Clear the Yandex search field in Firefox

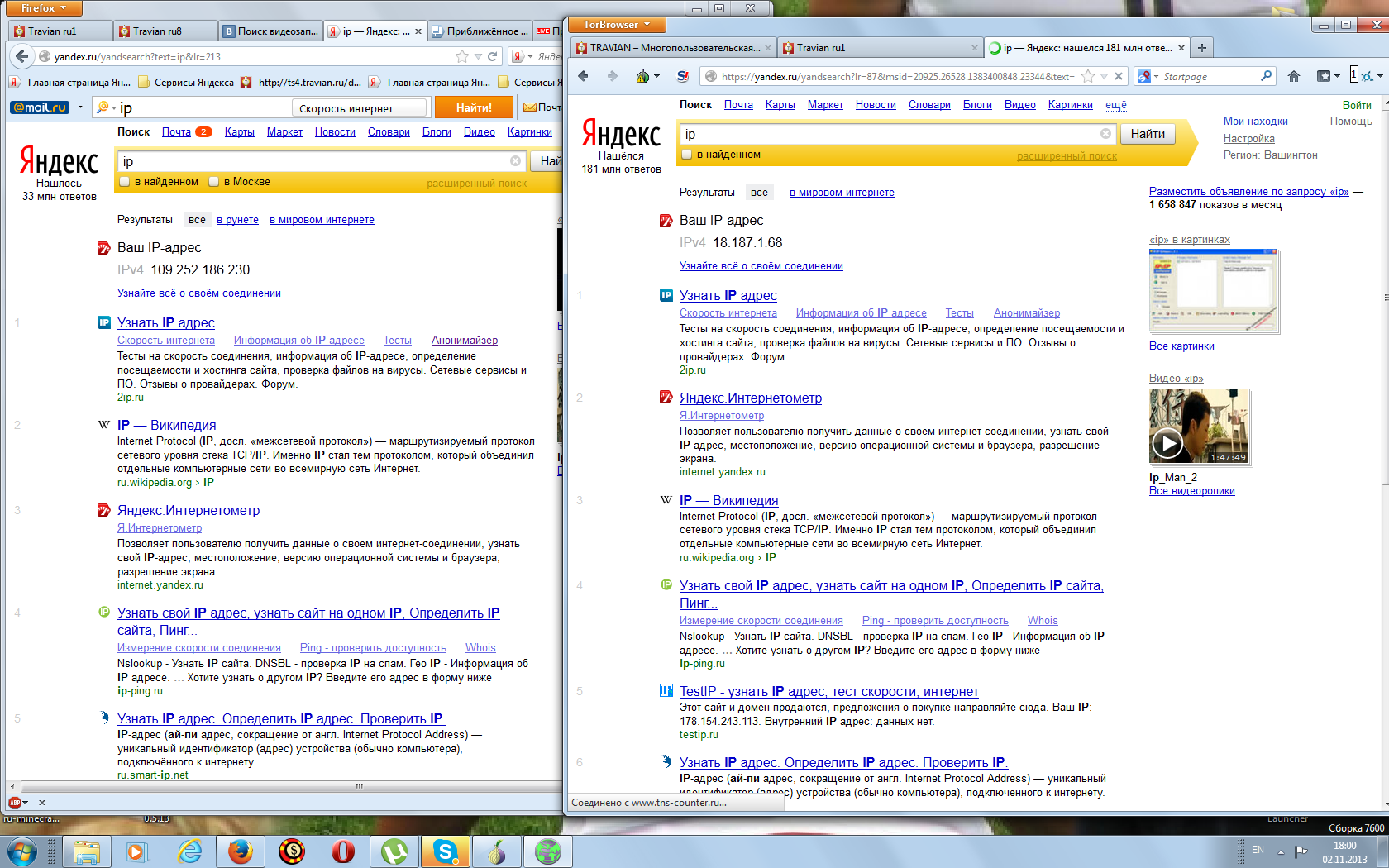coord(515,161)
